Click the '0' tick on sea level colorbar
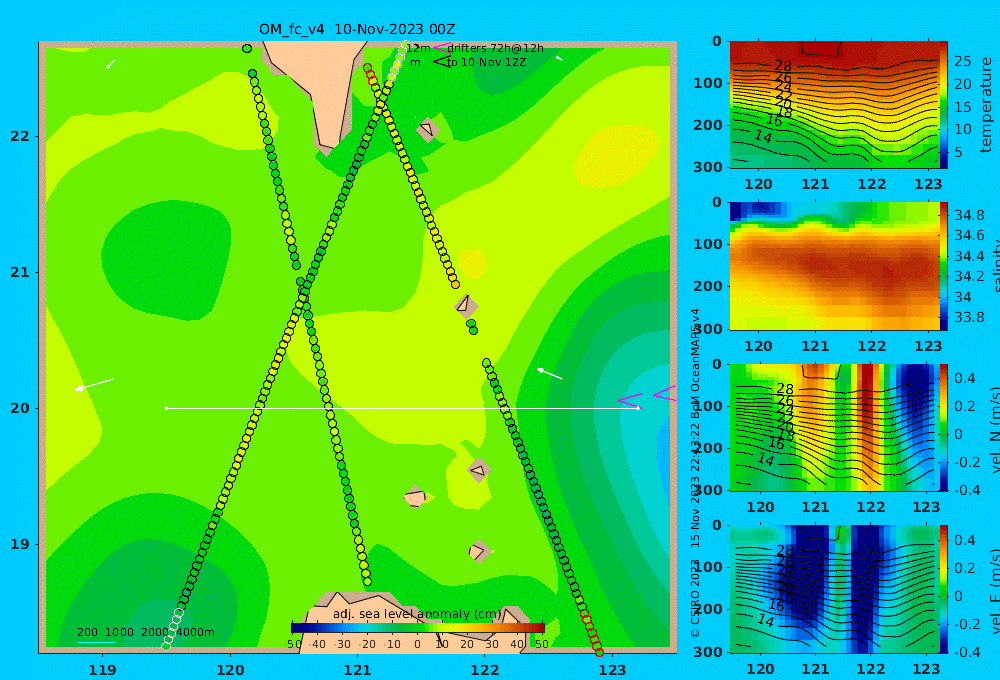The image size is (1000, 680). pos(417,644)
